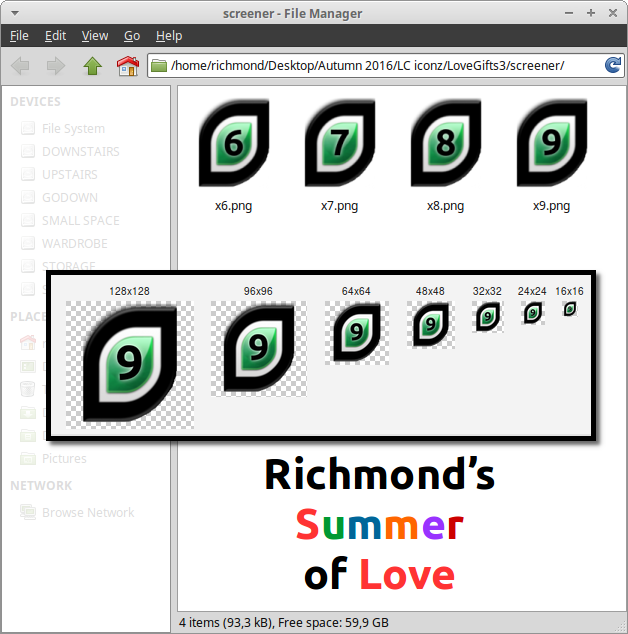
Task: Open Browse Network in the sidebar
Action: pyautogui.click(x=87, y=512)
